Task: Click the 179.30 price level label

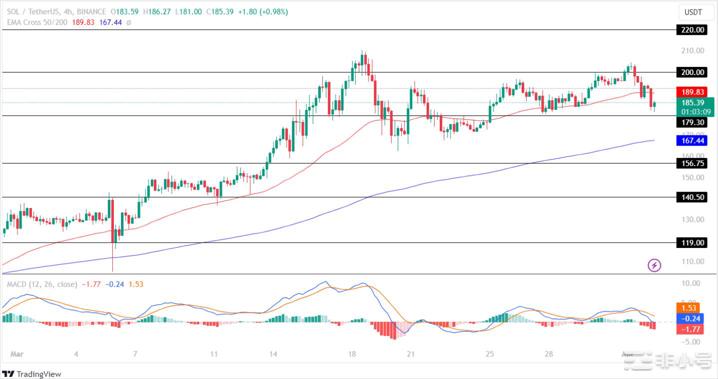Action: (693, 123)
